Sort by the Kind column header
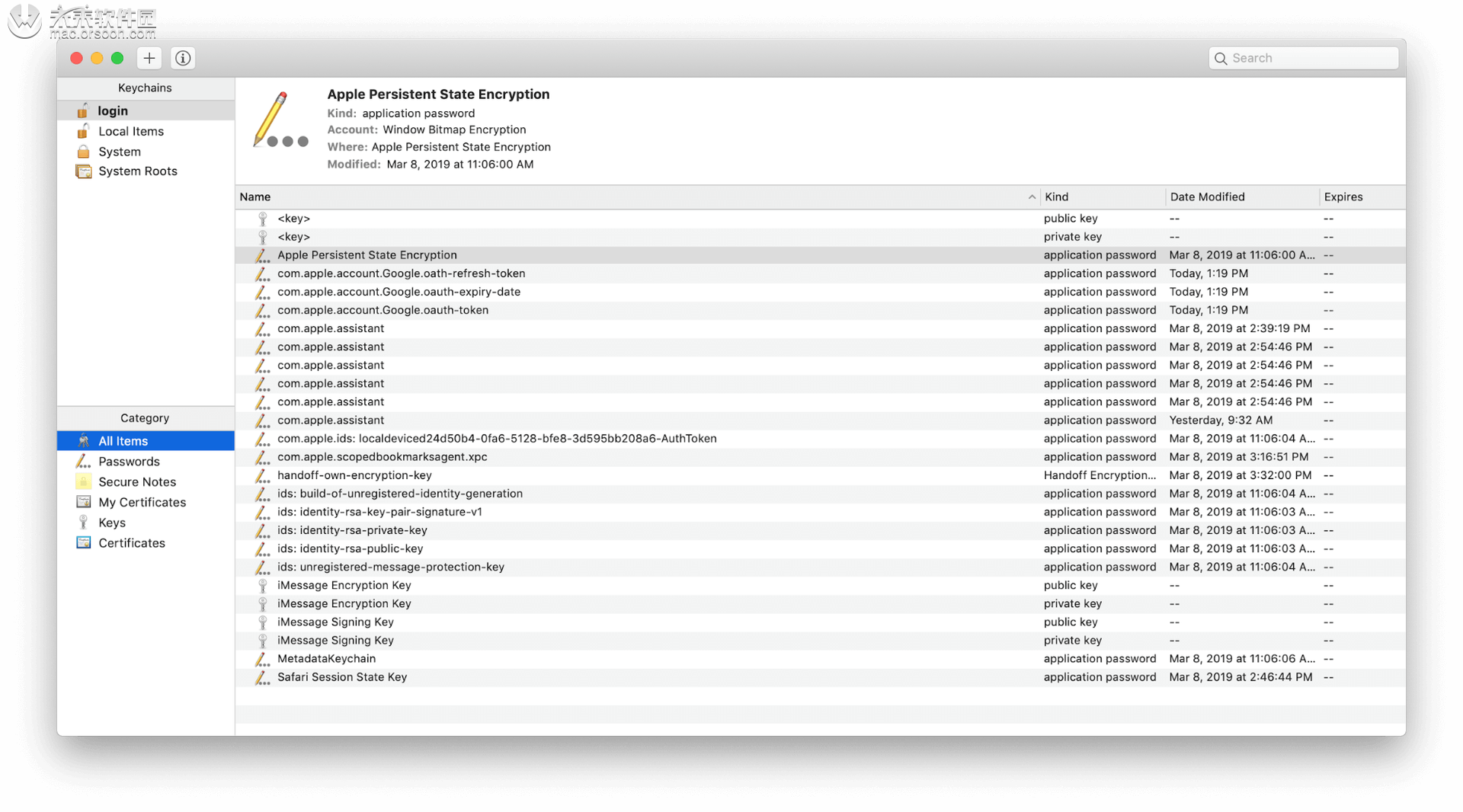Image resolution: width=1463 pixels, height=812 pixels. point(1103,197)
